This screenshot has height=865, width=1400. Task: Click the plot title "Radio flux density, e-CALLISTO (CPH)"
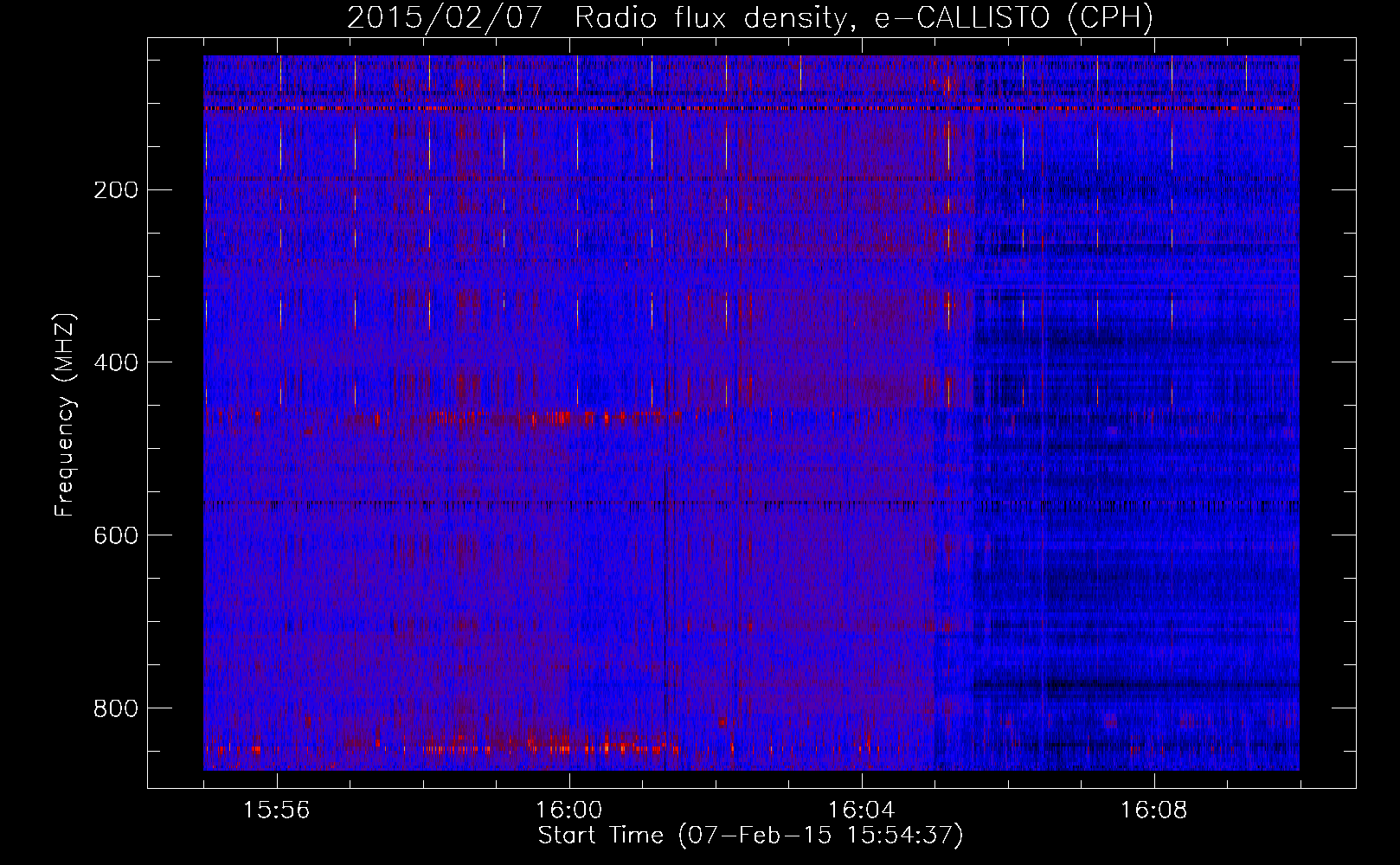864,18
